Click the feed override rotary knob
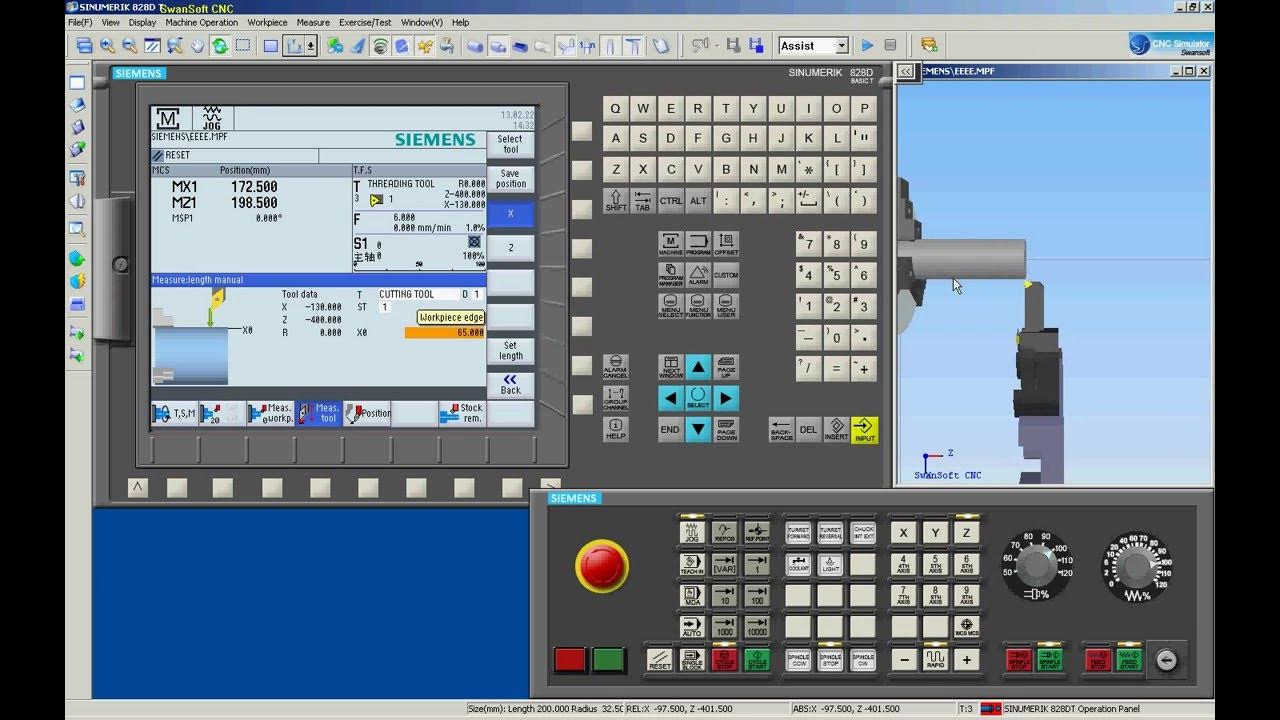The width and height of the screenshot is (1280, 720). click(x=1136, y=568)
